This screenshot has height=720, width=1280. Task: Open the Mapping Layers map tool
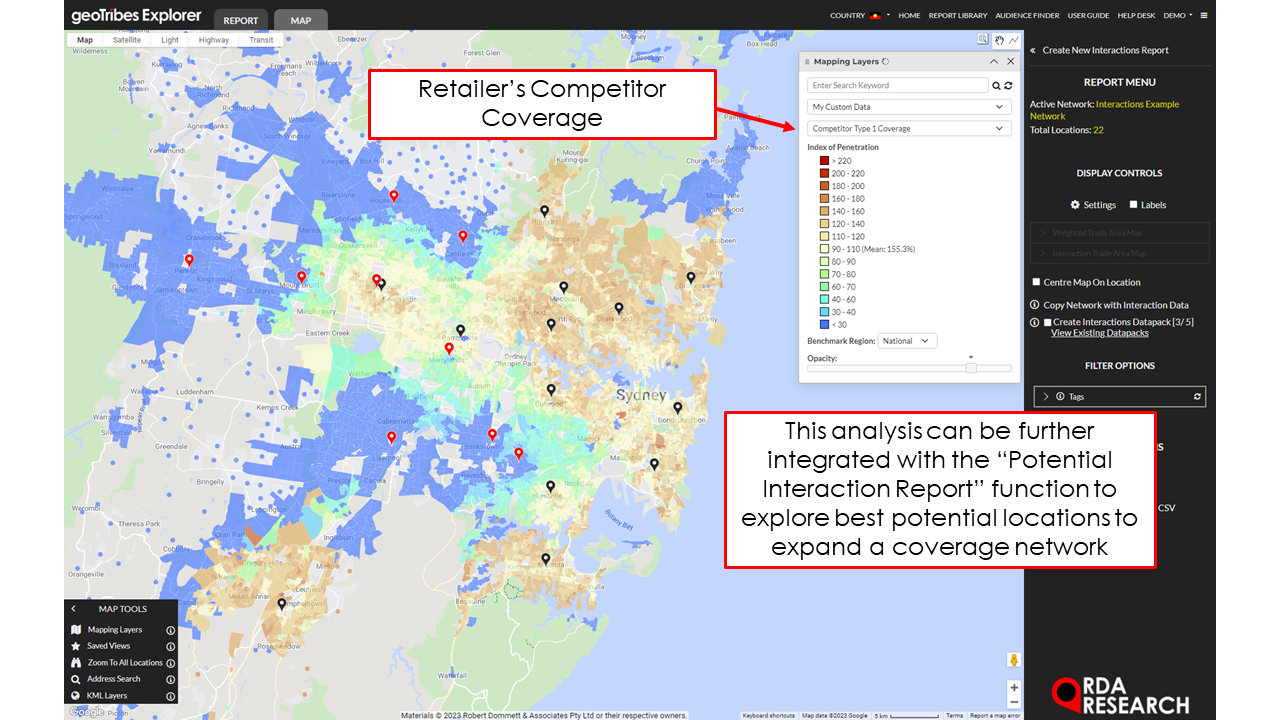76,630
